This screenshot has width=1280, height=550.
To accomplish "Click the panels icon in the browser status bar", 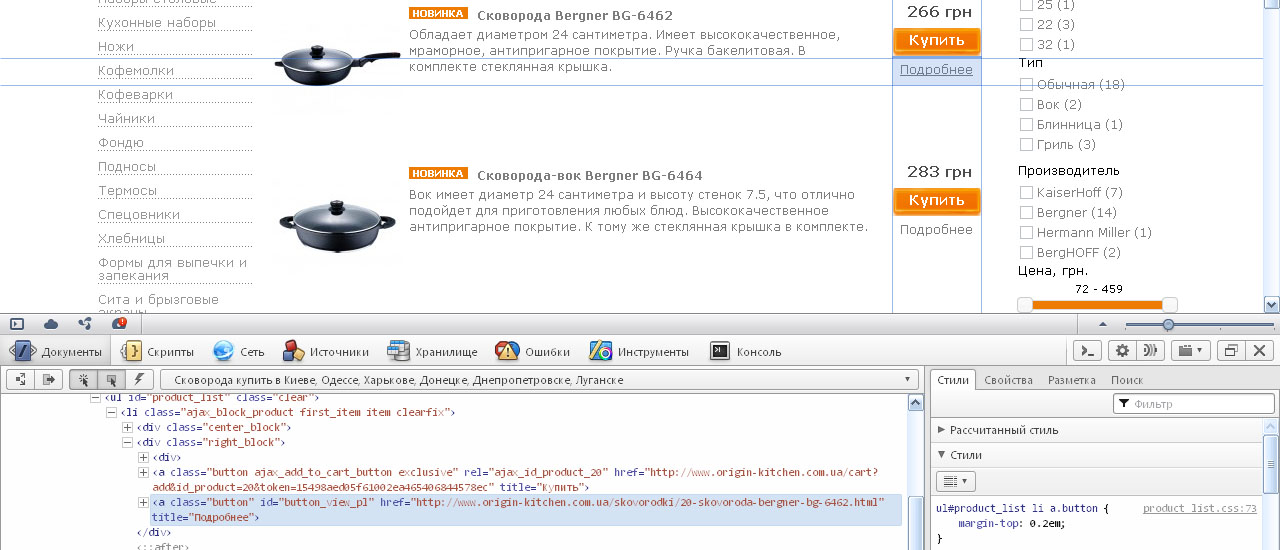I will pyautogui.click(x=16, y=324).
